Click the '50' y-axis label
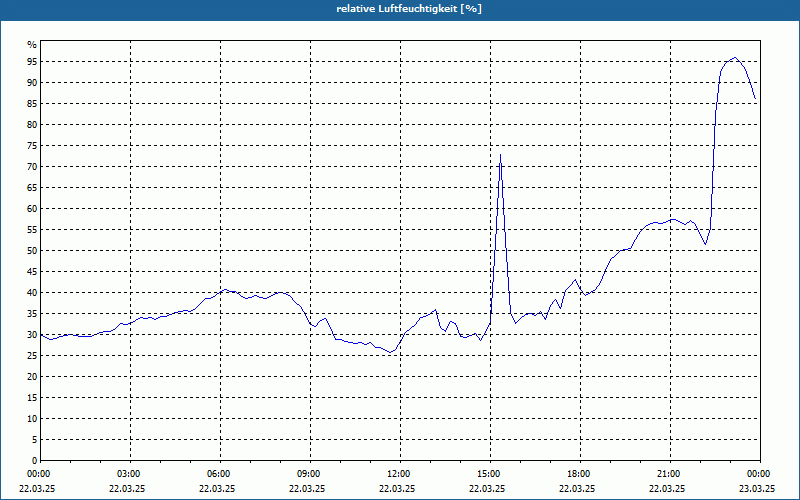The image size is (800, 500). (x=32, y=251)
